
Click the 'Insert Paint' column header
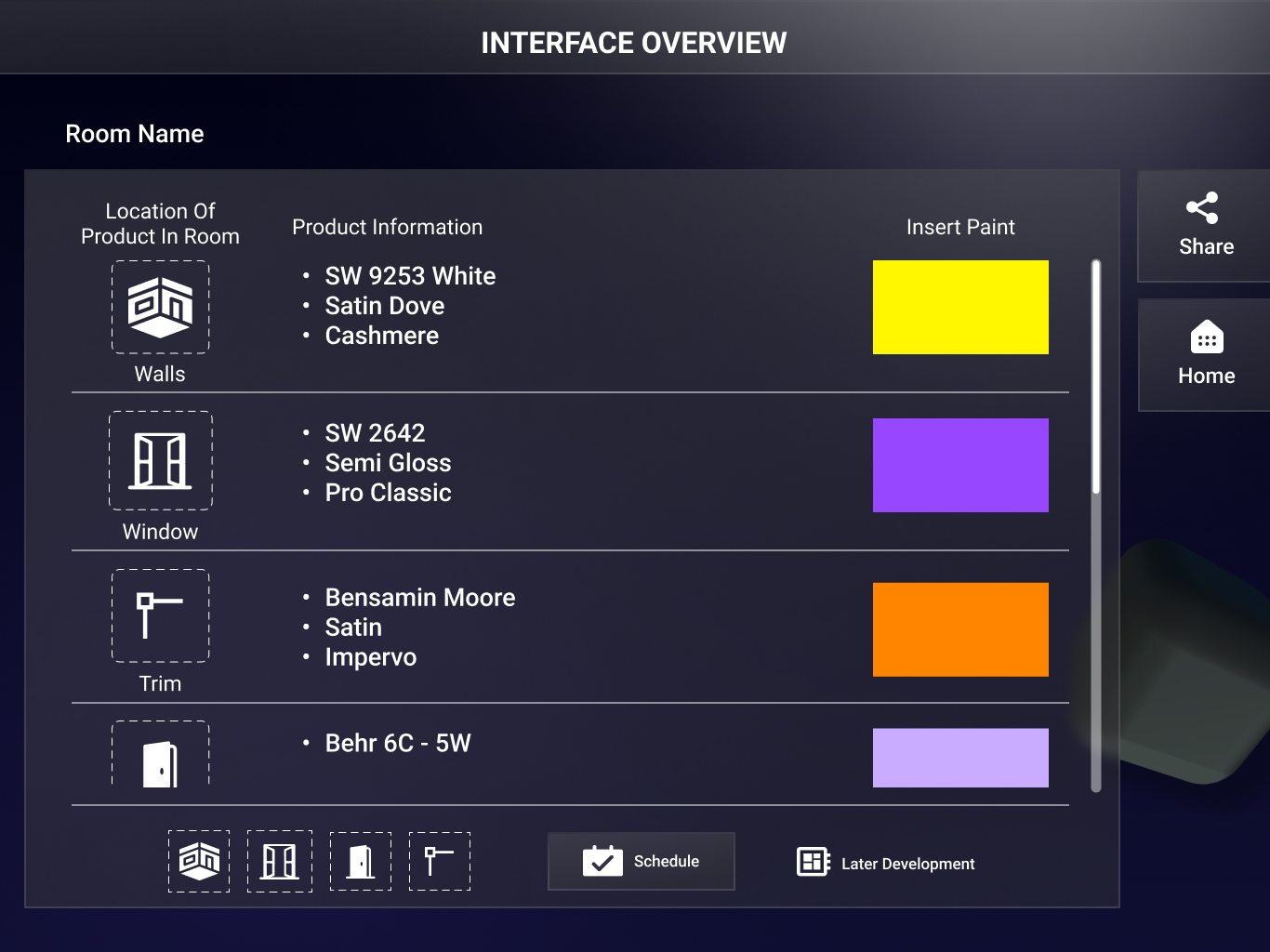click(x=960, y=227)
